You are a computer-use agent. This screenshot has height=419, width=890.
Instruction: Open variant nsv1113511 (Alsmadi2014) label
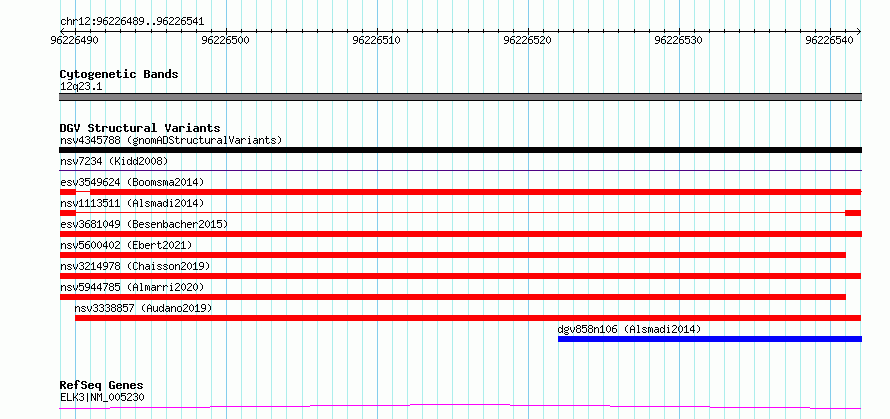coord(132,203)
